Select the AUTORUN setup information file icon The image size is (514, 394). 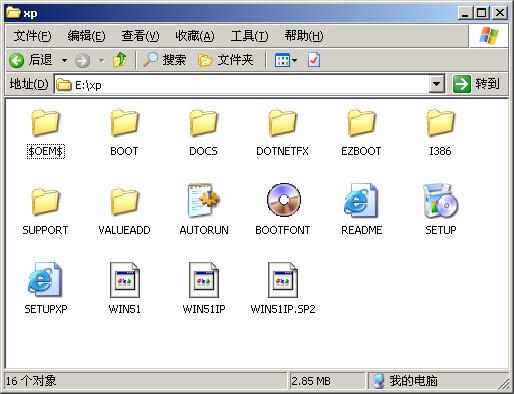pyautogui.click(x=204, y=200)
